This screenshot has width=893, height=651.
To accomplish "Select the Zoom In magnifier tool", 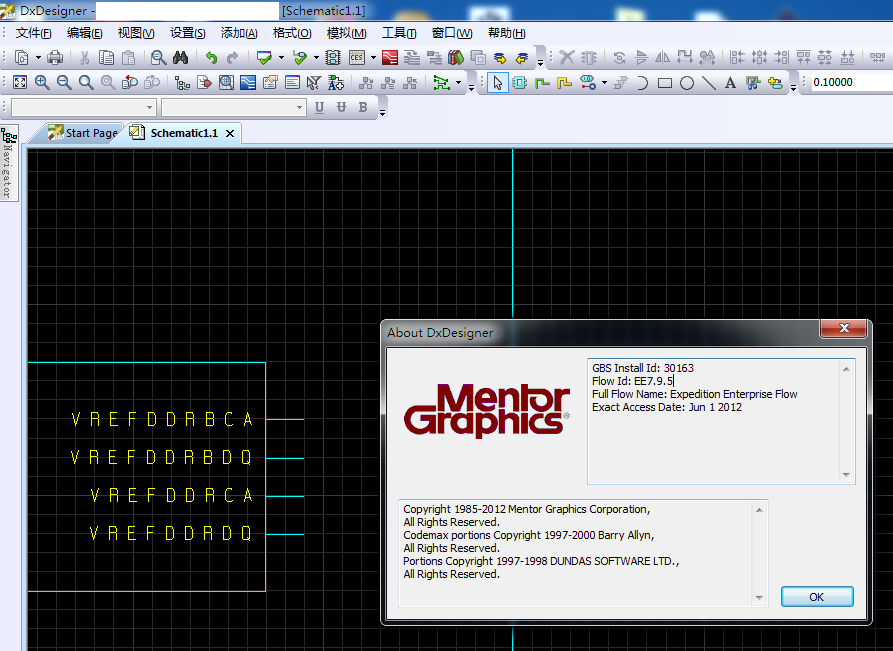I will [42, 83].
